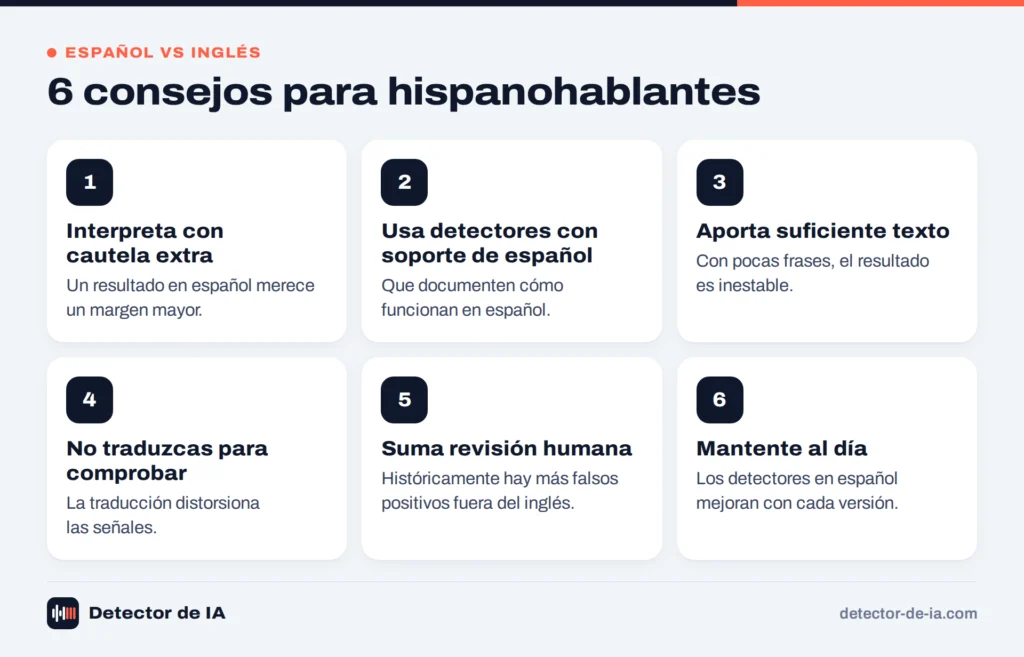Screen dimensions: 1024x657
Task: Click the number 3 badge icon
Action: (720, 182)
